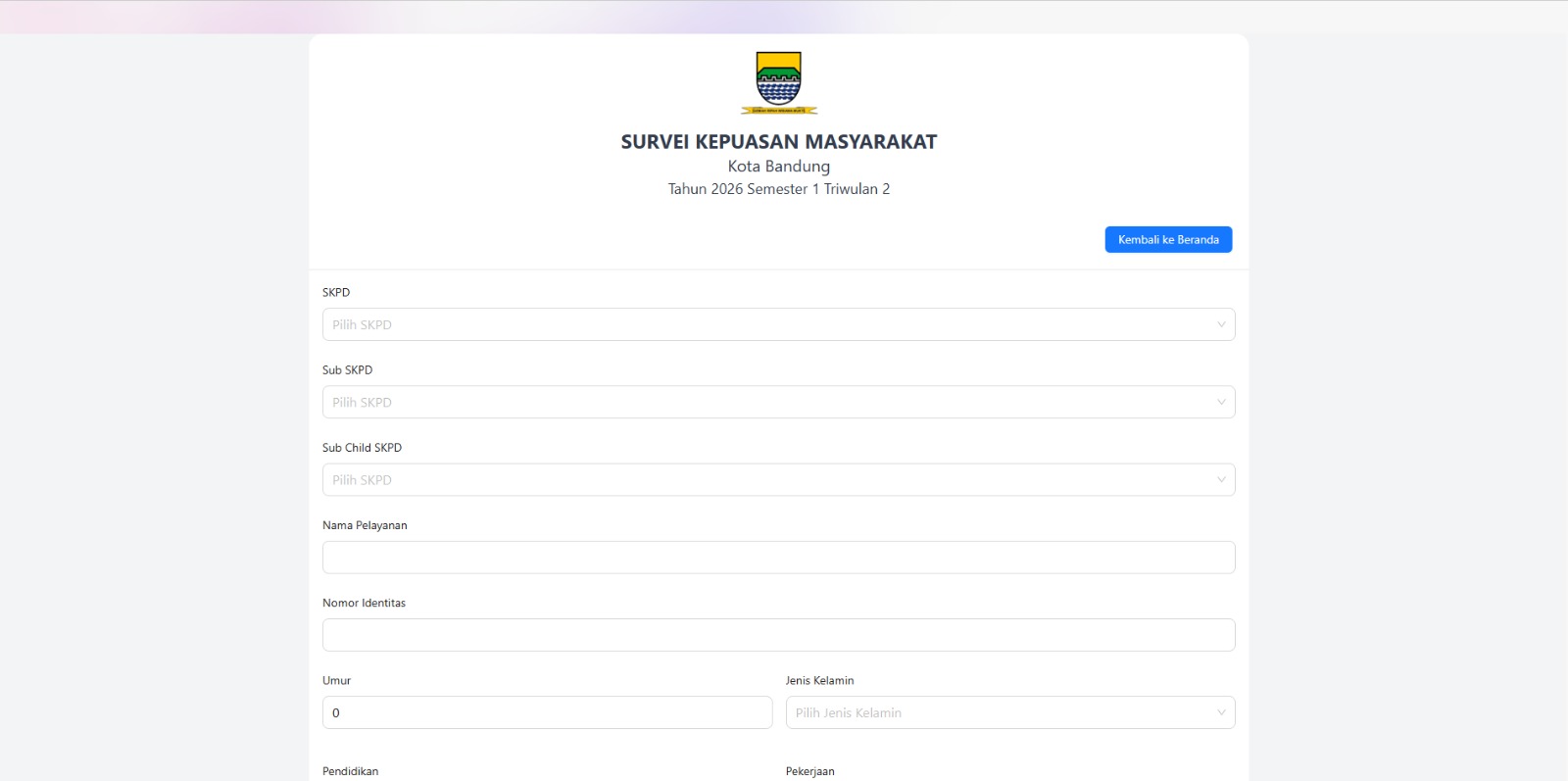The height and width of the screenshot is (781, 1568).
Task: Click the Pendidikan label
Action: pos(350,771)
